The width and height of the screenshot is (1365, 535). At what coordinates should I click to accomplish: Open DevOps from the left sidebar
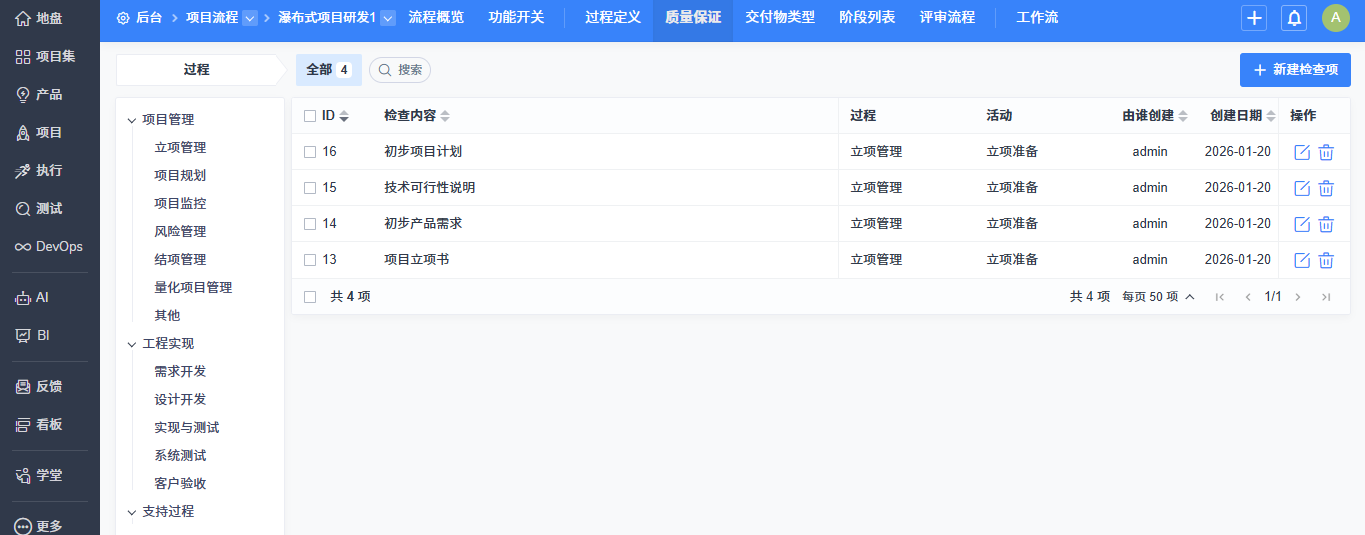pos(49,246)
